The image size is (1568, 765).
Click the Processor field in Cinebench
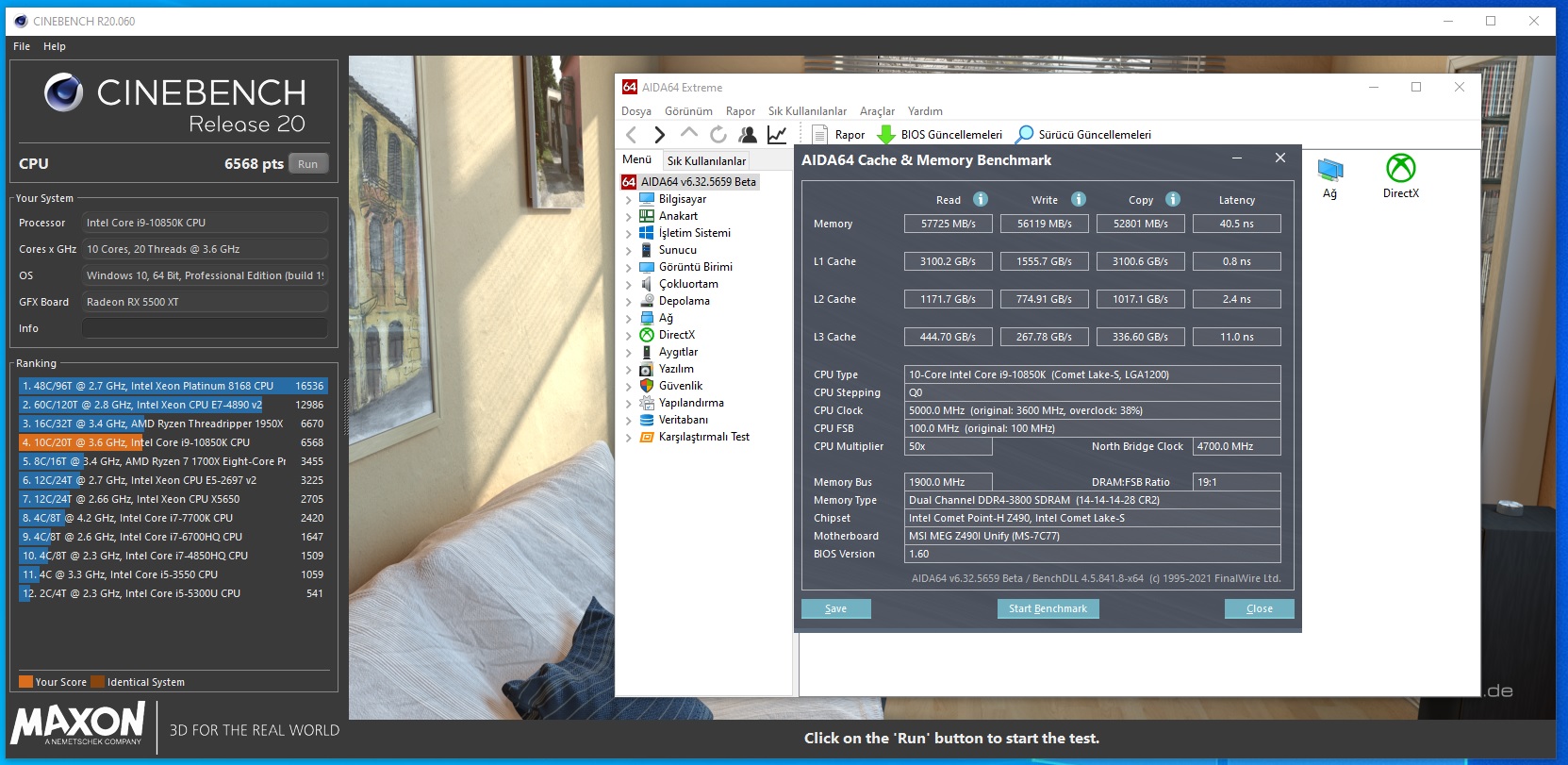point(205,223)
